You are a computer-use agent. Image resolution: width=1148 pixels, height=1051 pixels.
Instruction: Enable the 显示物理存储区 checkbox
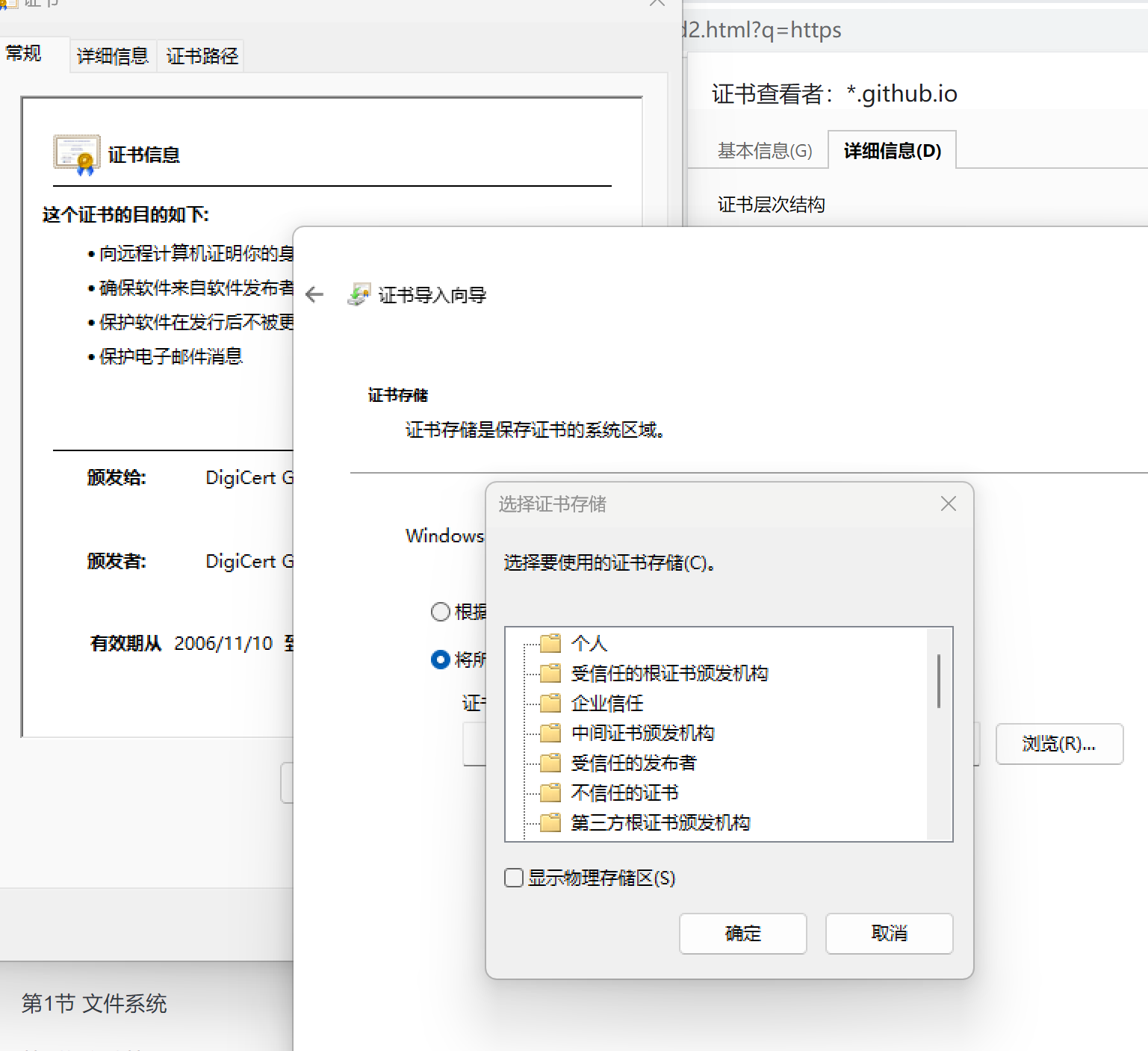point(514,878)
